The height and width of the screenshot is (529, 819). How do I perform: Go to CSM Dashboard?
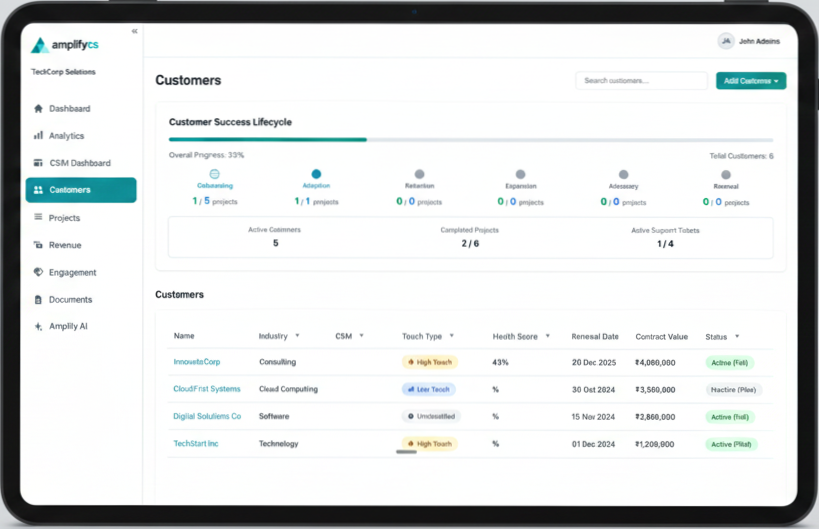tap(81, 163)
